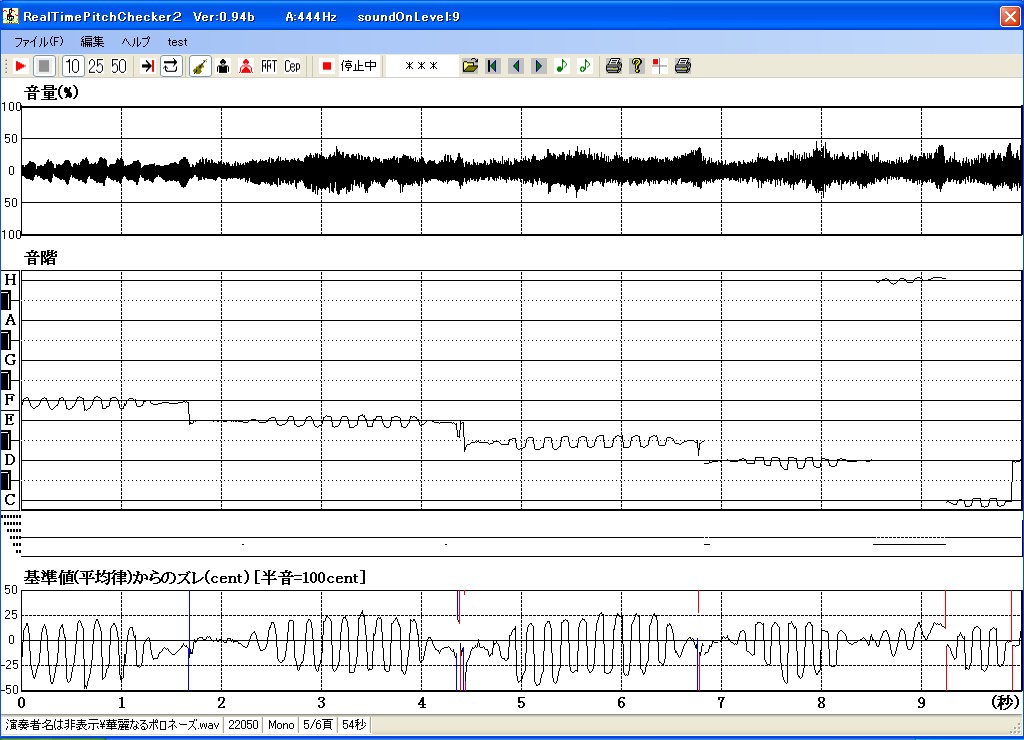Click the E key on piano scale
The width and height of the screenshot is (1024, 740).
(x=10, y=419)
